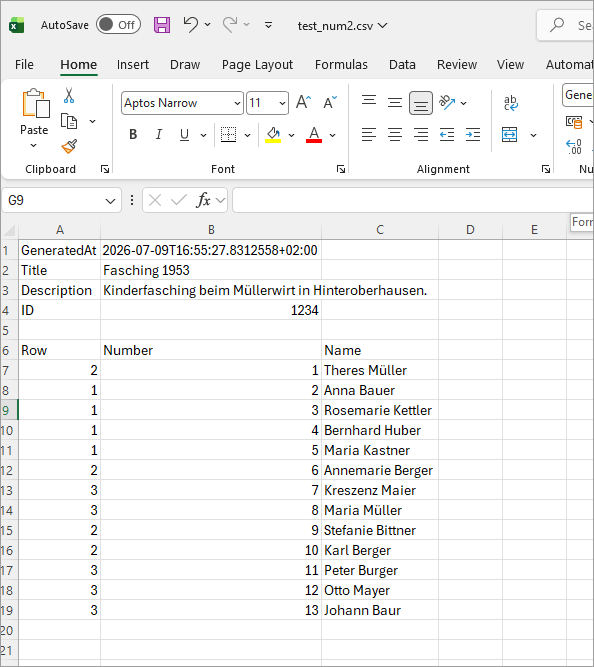Select row header 12
Viewport: 594px width, 667px height.
point(9,470)
